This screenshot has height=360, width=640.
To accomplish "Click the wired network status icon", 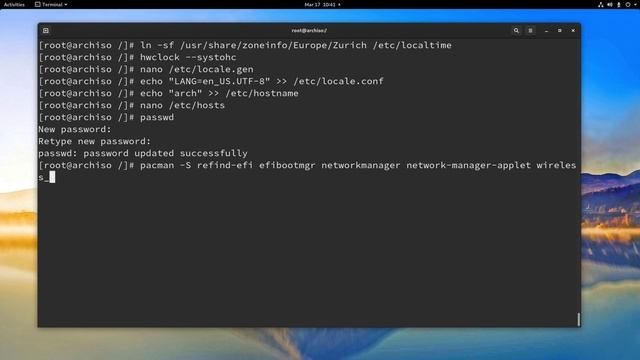I will tap(600, 4).
